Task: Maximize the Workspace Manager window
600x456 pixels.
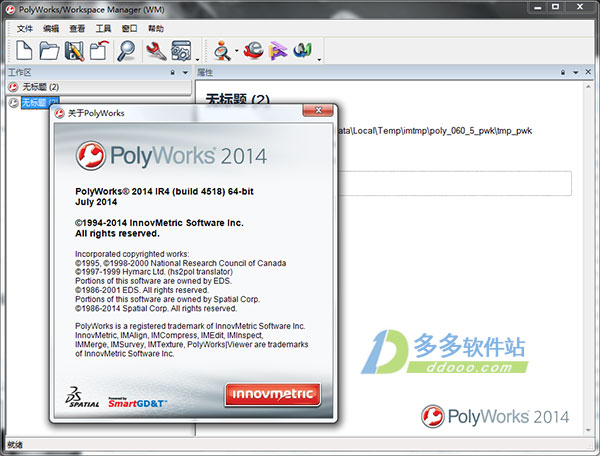Action: (x=555, y=7)
